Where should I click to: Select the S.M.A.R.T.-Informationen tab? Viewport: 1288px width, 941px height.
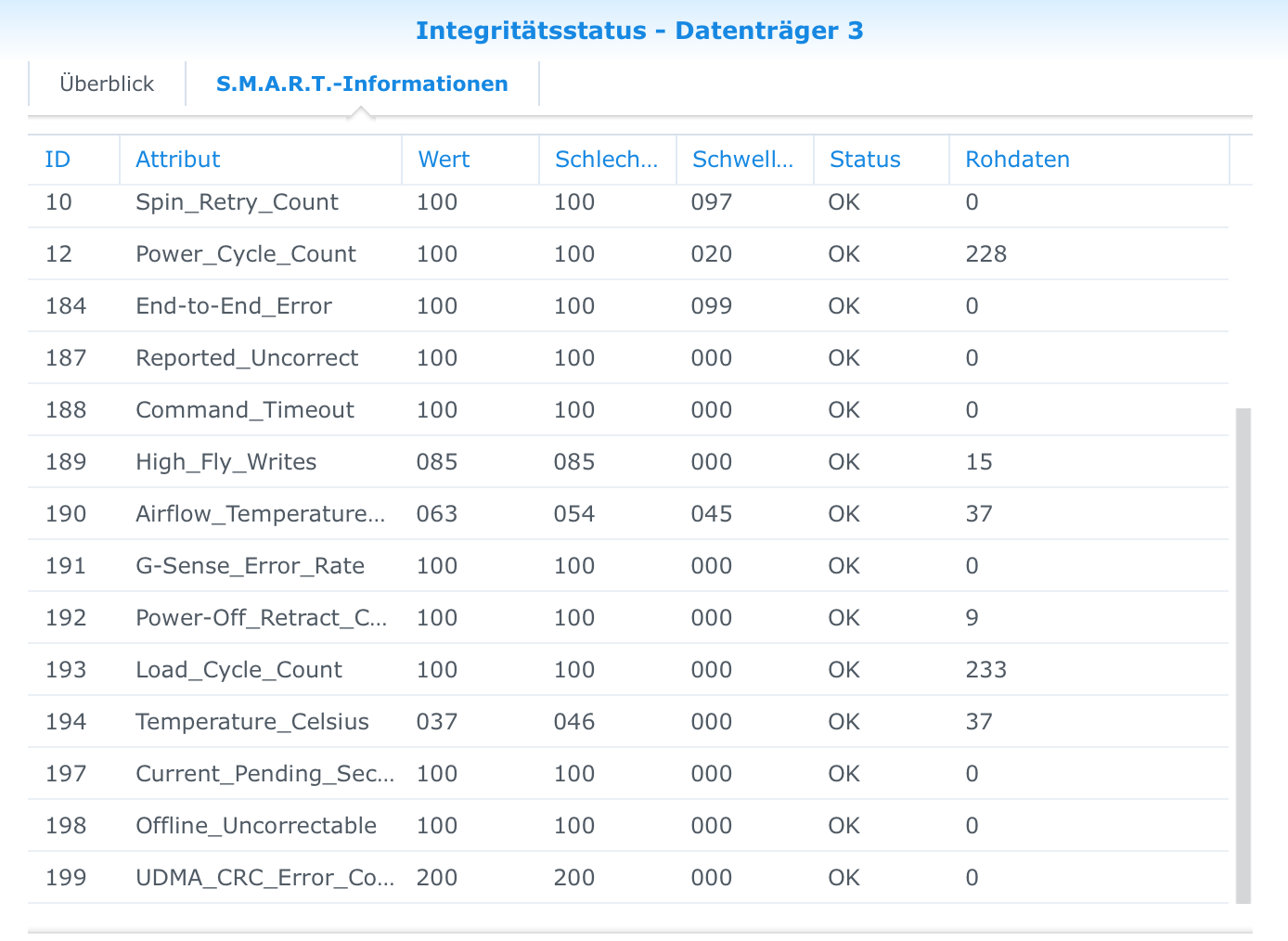click(362, 84)
